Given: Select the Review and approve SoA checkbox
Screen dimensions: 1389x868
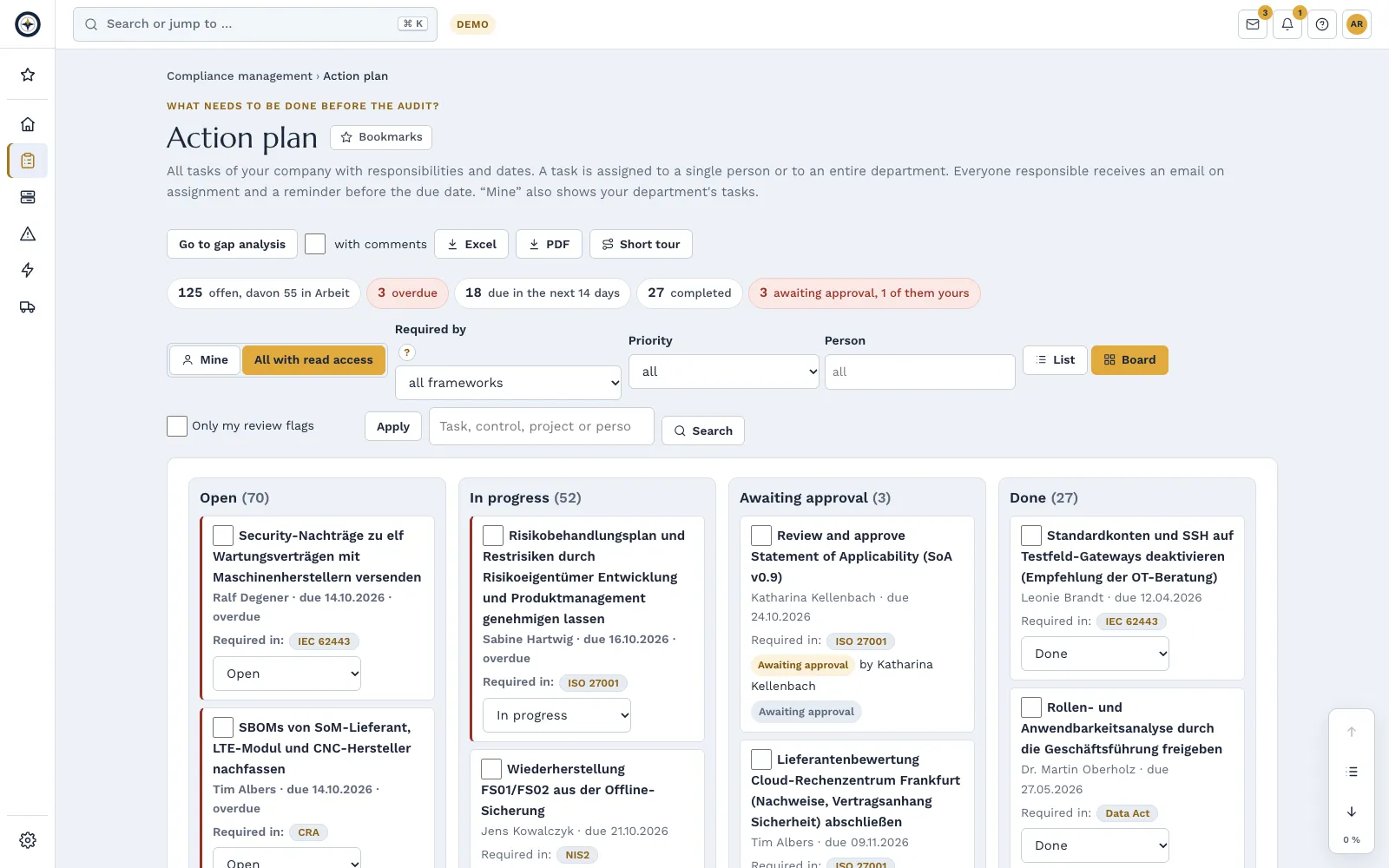Looking at the screenshot, I should click(761, 536).
